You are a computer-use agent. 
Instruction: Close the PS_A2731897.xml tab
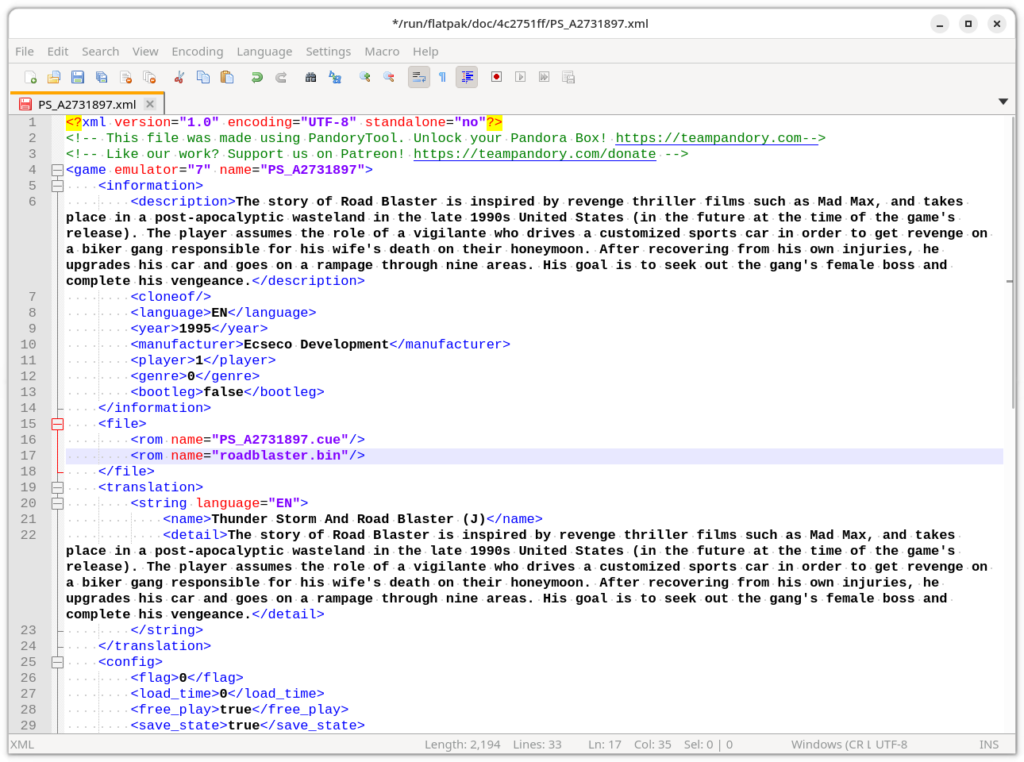pos(151,104)
